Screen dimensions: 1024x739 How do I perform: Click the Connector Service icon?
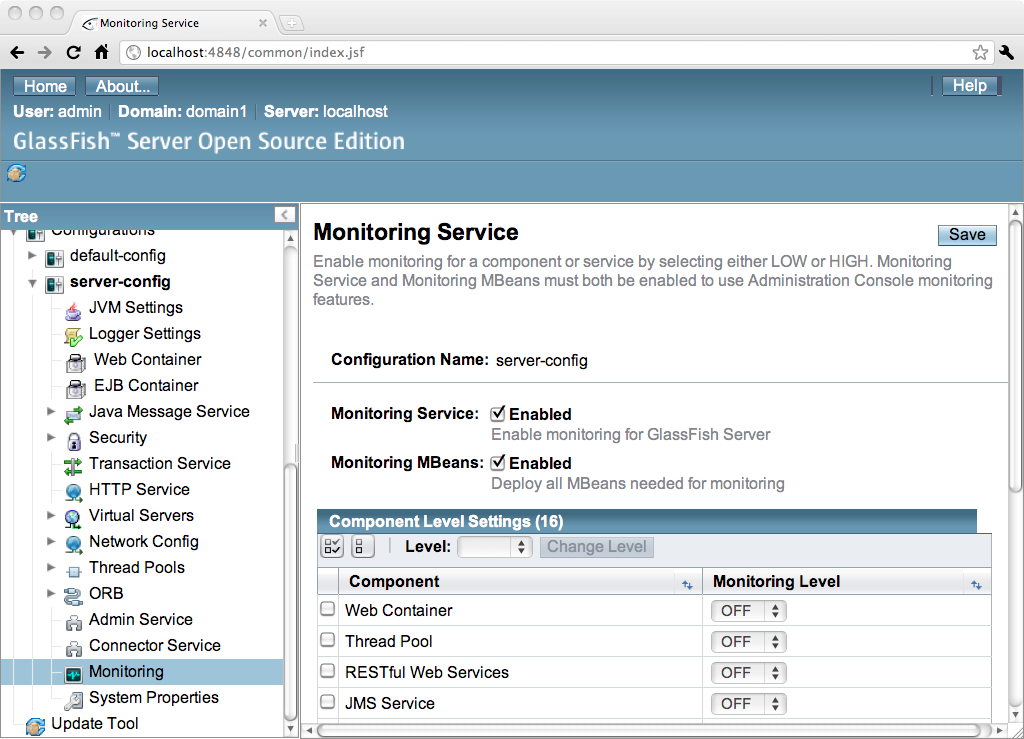pyautogui.click(x=73, y=648)
